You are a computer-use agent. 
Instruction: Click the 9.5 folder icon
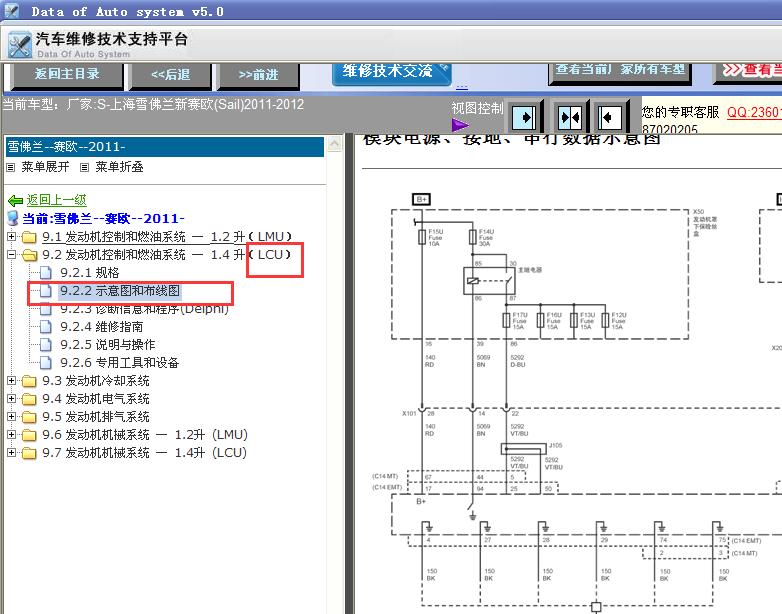[29, 417]
